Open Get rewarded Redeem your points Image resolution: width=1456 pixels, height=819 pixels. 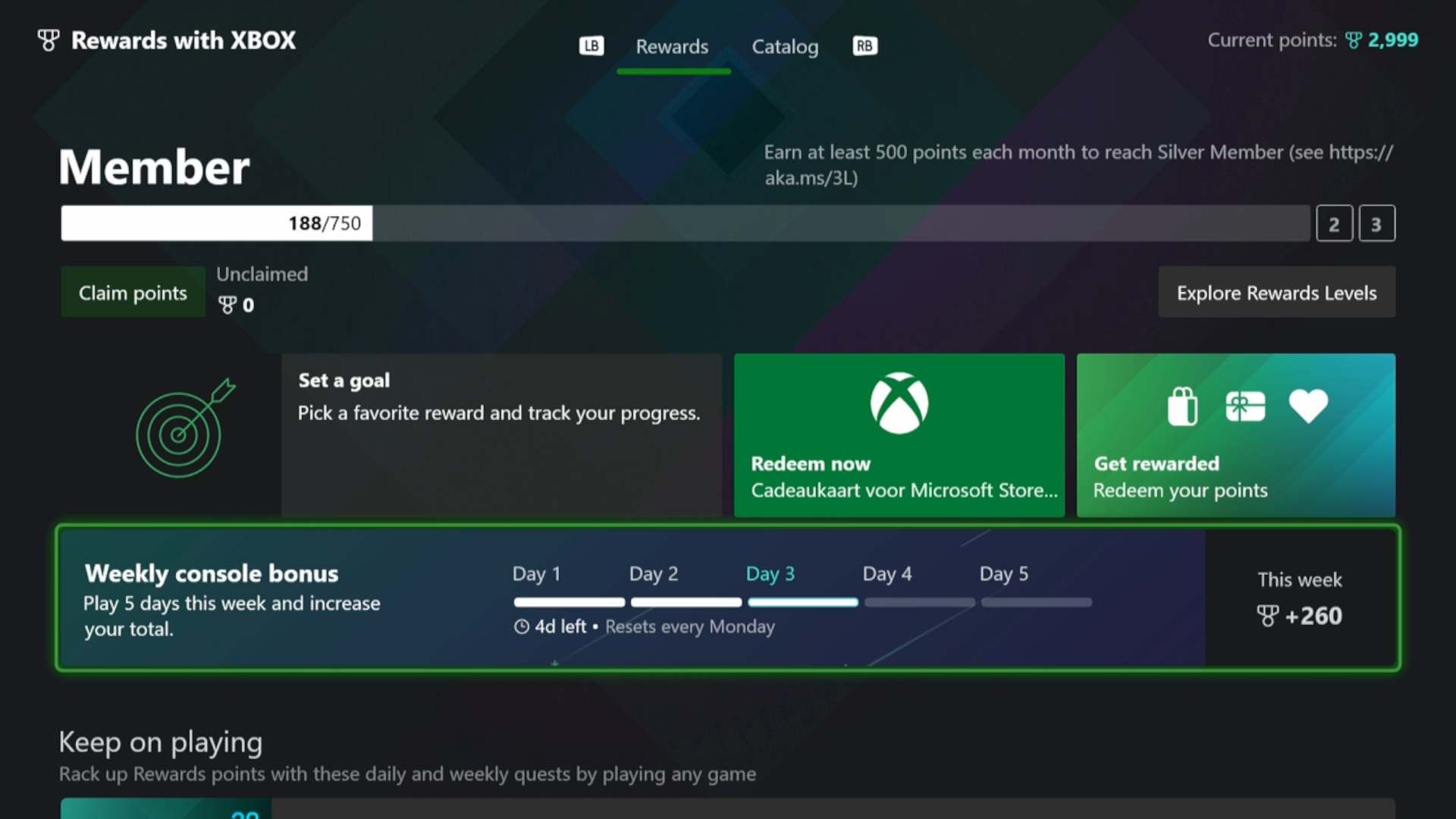[1236, 435]
